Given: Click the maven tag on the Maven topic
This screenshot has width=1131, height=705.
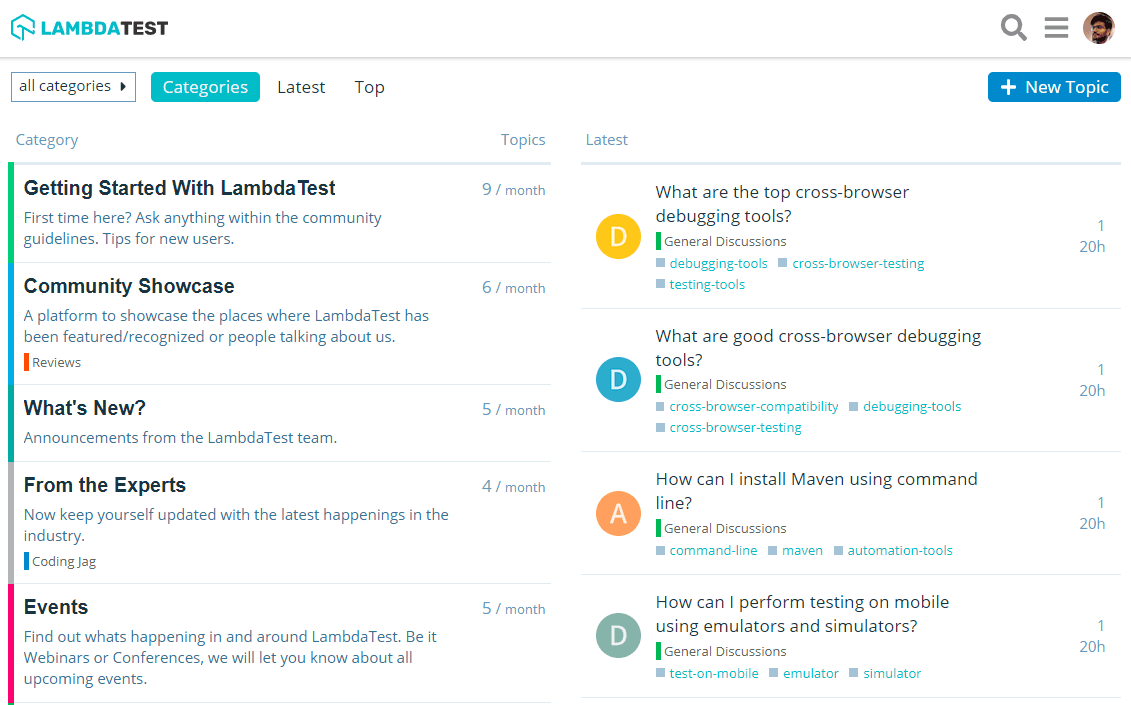Looking at the screenshot, I should point(802,550).
